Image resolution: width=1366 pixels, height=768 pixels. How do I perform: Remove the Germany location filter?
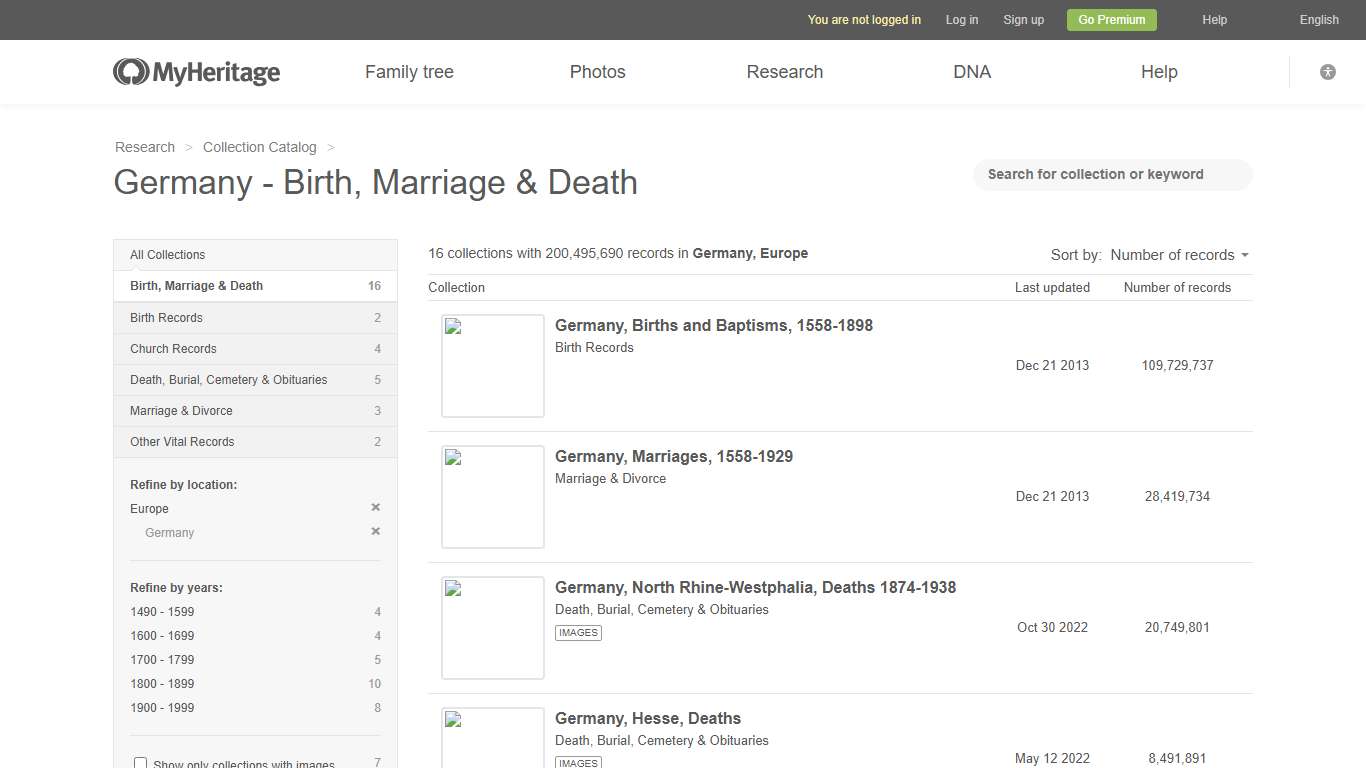375,531
